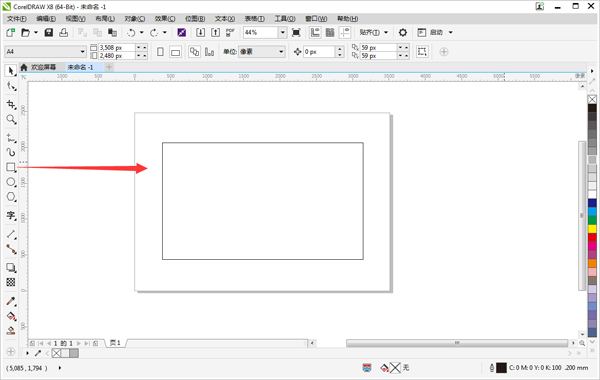Go to the Page 1 tab
The height and width of the screenshot is (380, 600).
(115, 343)
